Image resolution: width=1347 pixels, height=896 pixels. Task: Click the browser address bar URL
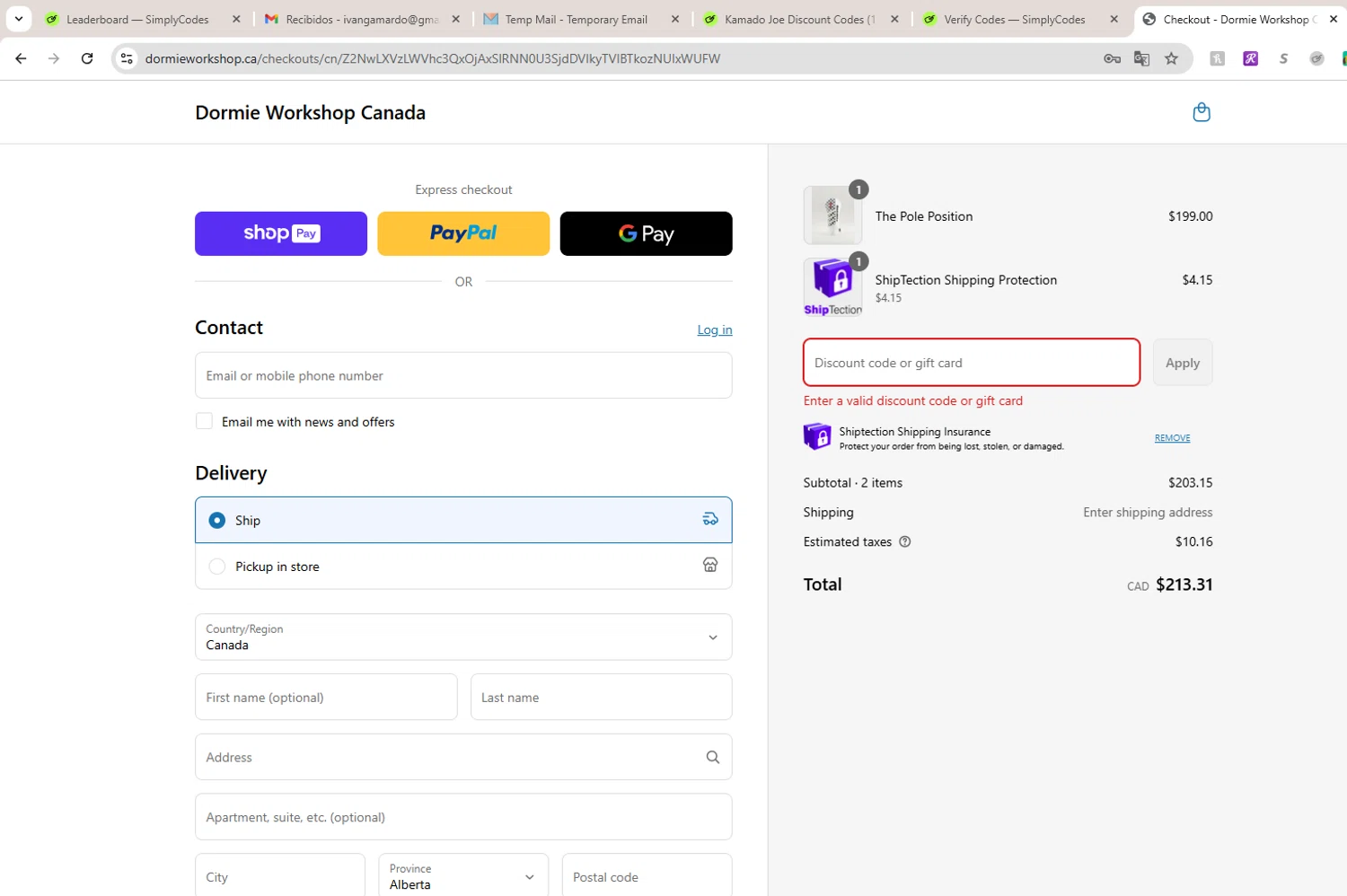[x=433, y=58]
